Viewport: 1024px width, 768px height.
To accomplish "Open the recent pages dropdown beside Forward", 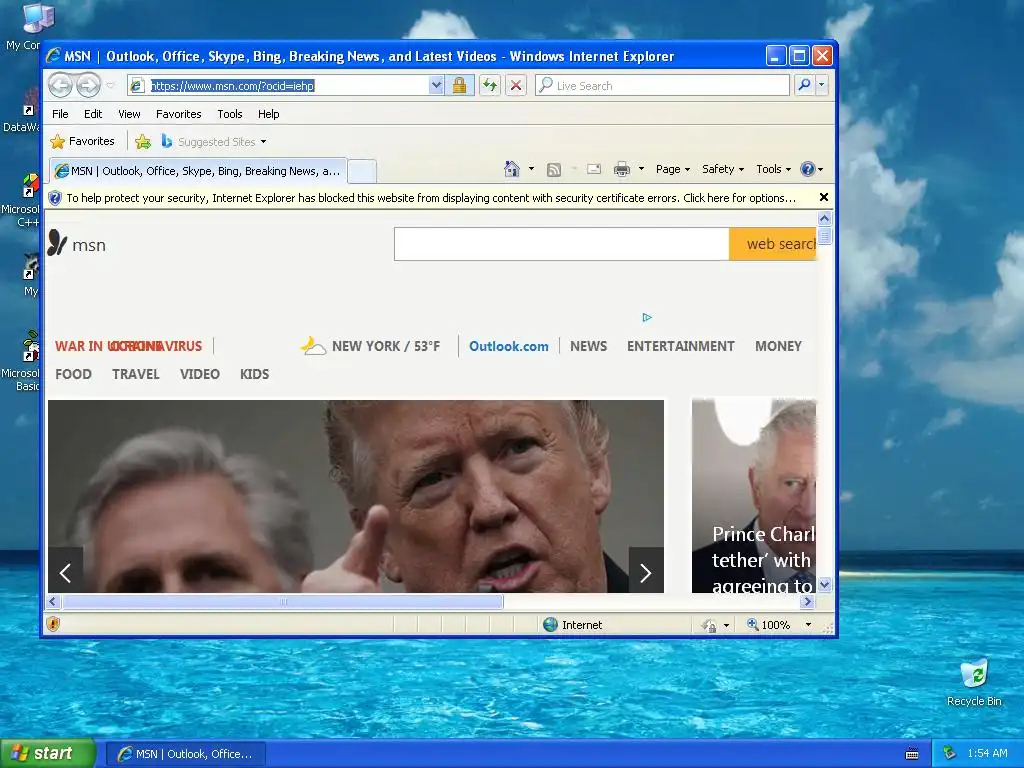I will [110, 86].
